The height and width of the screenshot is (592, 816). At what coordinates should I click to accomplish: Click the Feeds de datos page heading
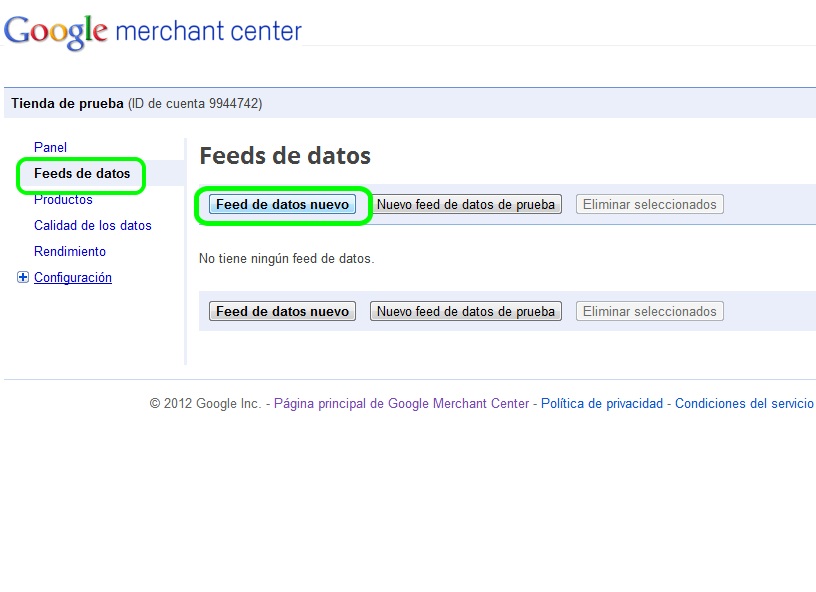pos(285,156)
